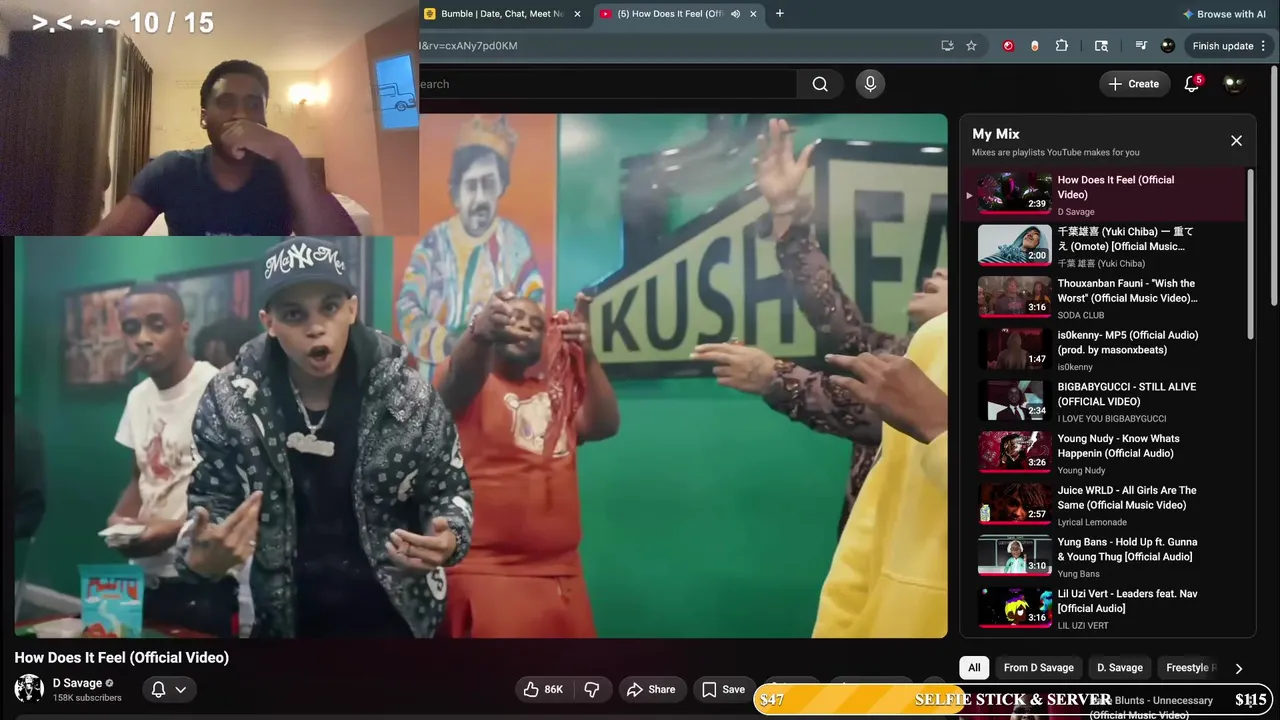Close the Bumble tab
The image size is (1280, 720).
[x=577, y=14]
